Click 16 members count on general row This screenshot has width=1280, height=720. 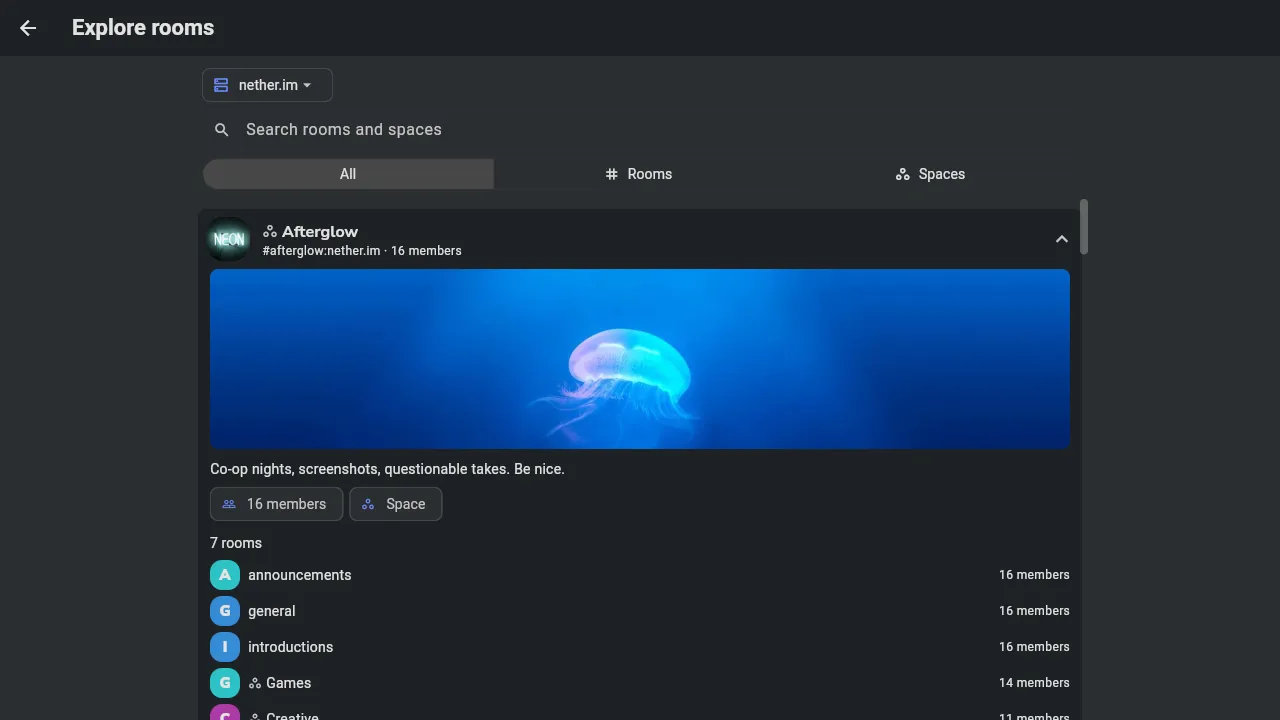[x=1034, y=611]
